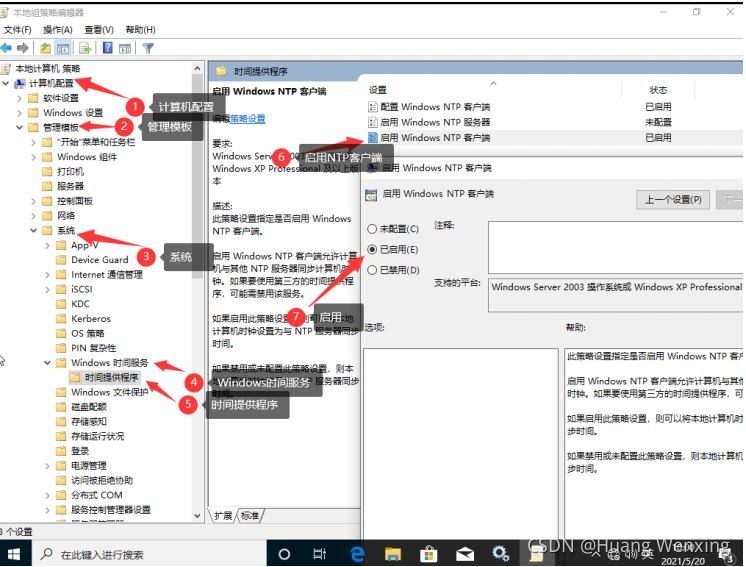This screenshot has height=567, width=746.
Task: Collapse the 系统 tree node arrow
Action: [33, 230]
